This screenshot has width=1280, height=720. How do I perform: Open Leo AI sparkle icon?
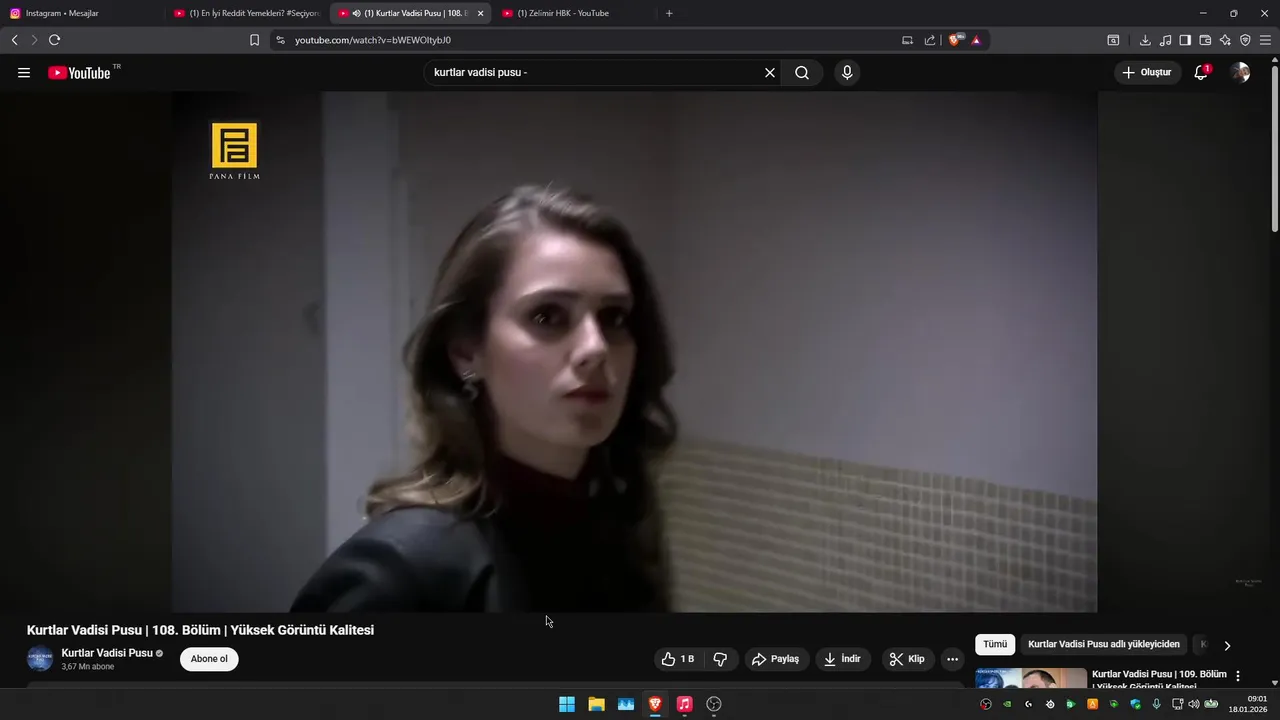1225,40
